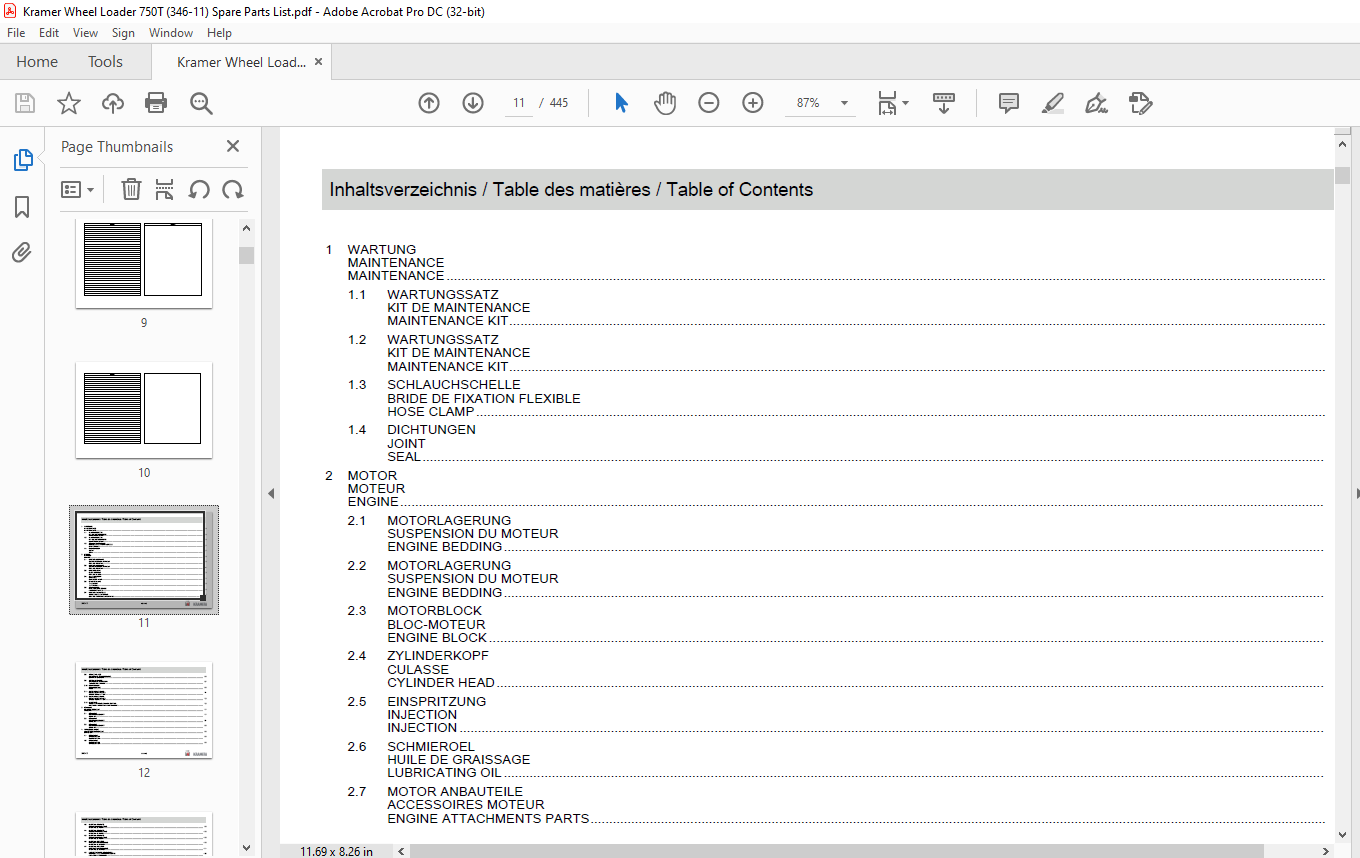This screenshot has width=1360, height=858.
Task: Close the Page Thumbnails panel
Action: (x=233, y=146)
